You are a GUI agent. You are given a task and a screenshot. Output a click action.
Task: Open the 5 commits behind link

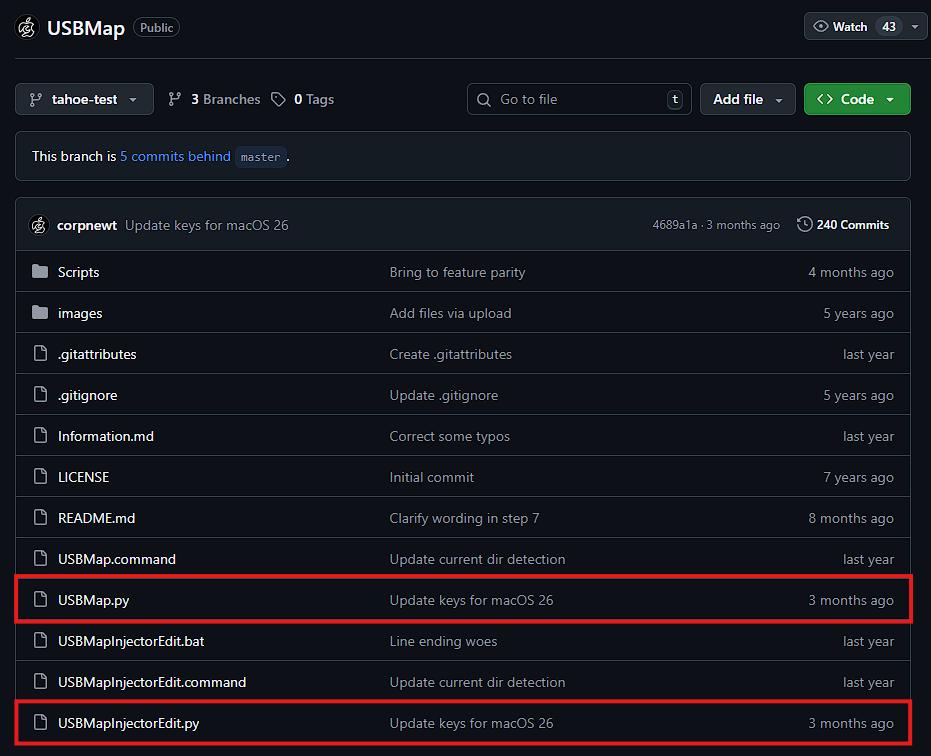pos(175,156)
